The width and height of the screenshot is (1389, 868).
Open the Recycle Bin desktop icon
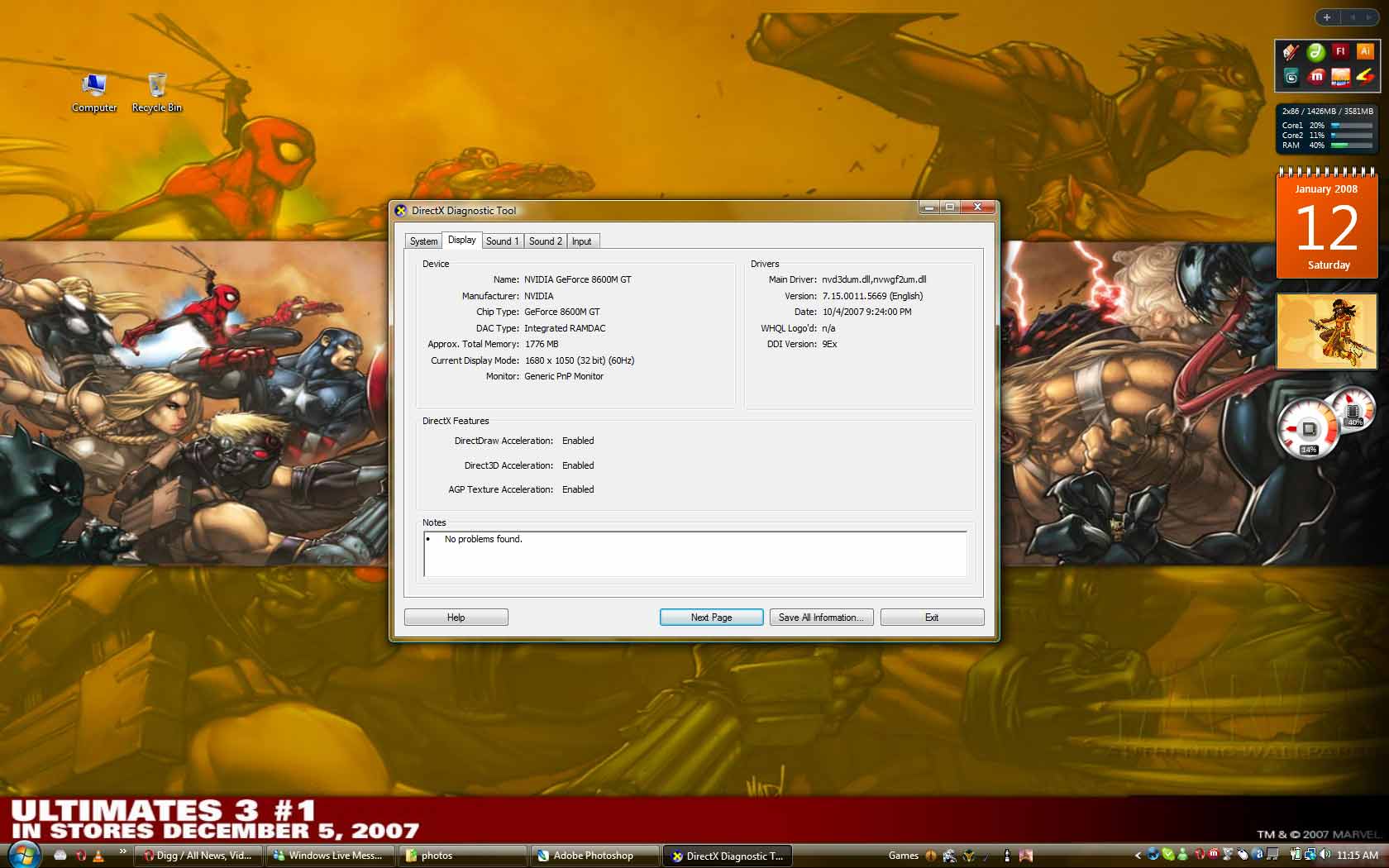(157, 93)
